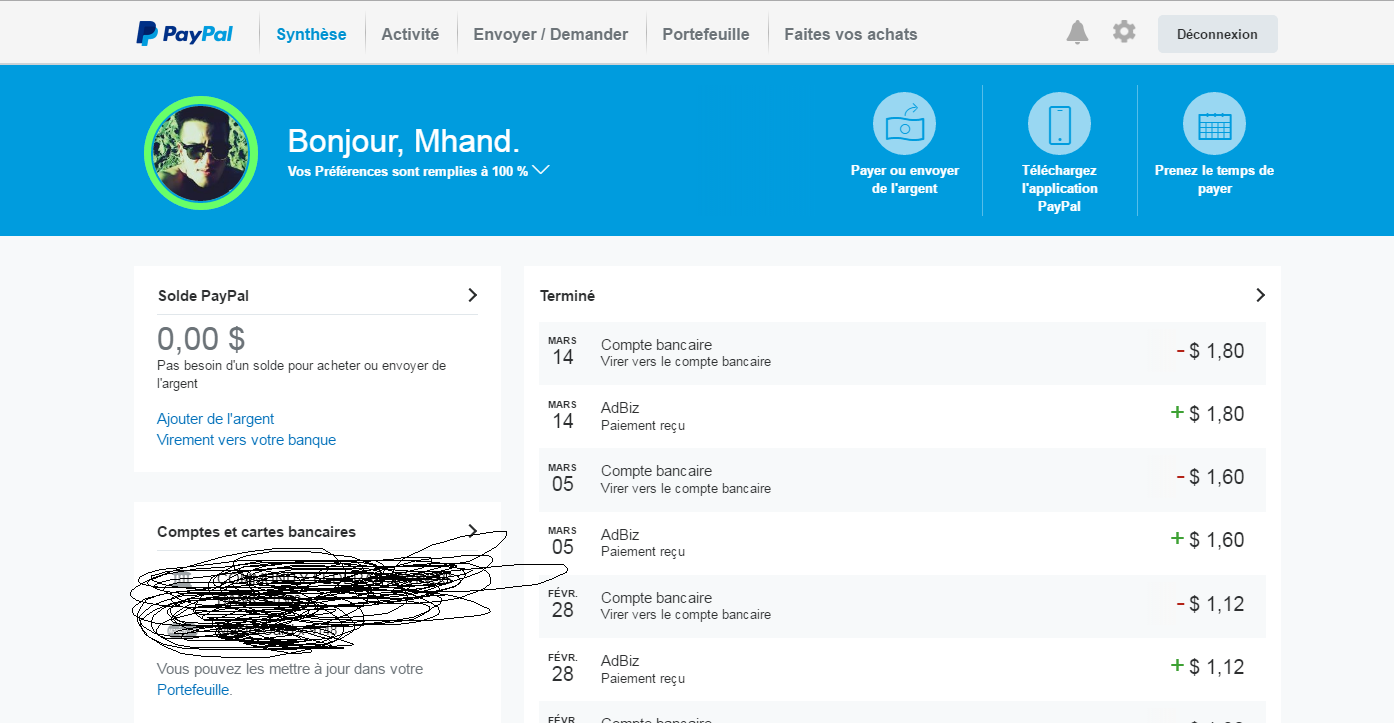Click the pay or send money icon
Screen dimensions: 1394x723
(x=905, y=124)
